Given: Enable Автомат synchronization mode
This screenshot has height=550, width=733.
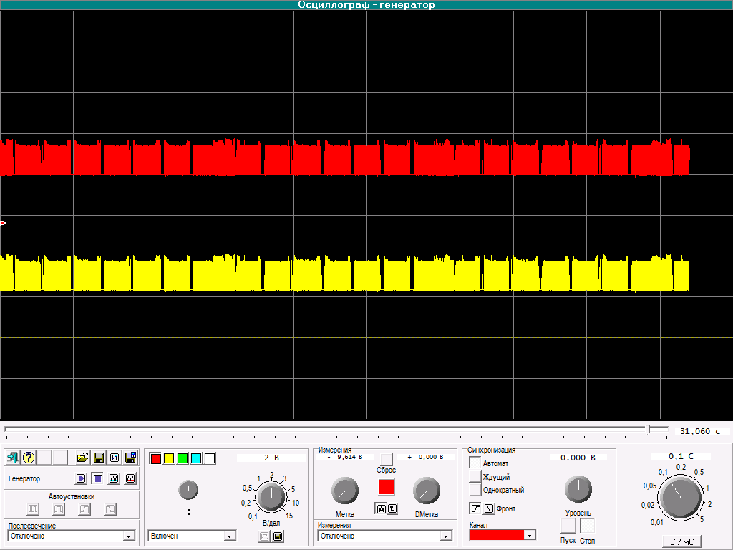Looking at the screenshot, I should point(475,464).
